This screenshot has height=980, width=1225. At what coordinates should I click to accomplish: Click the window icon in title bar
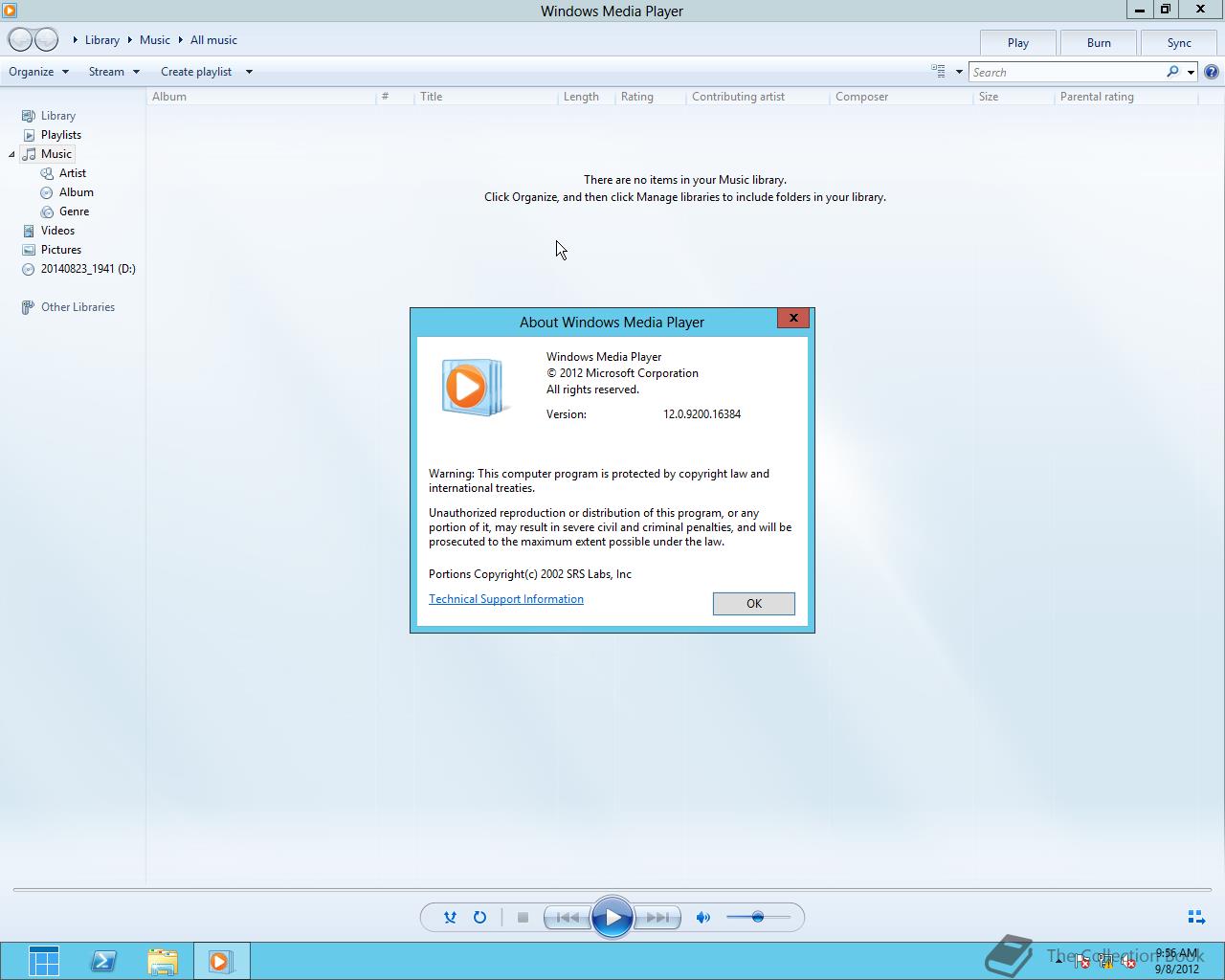10,11
